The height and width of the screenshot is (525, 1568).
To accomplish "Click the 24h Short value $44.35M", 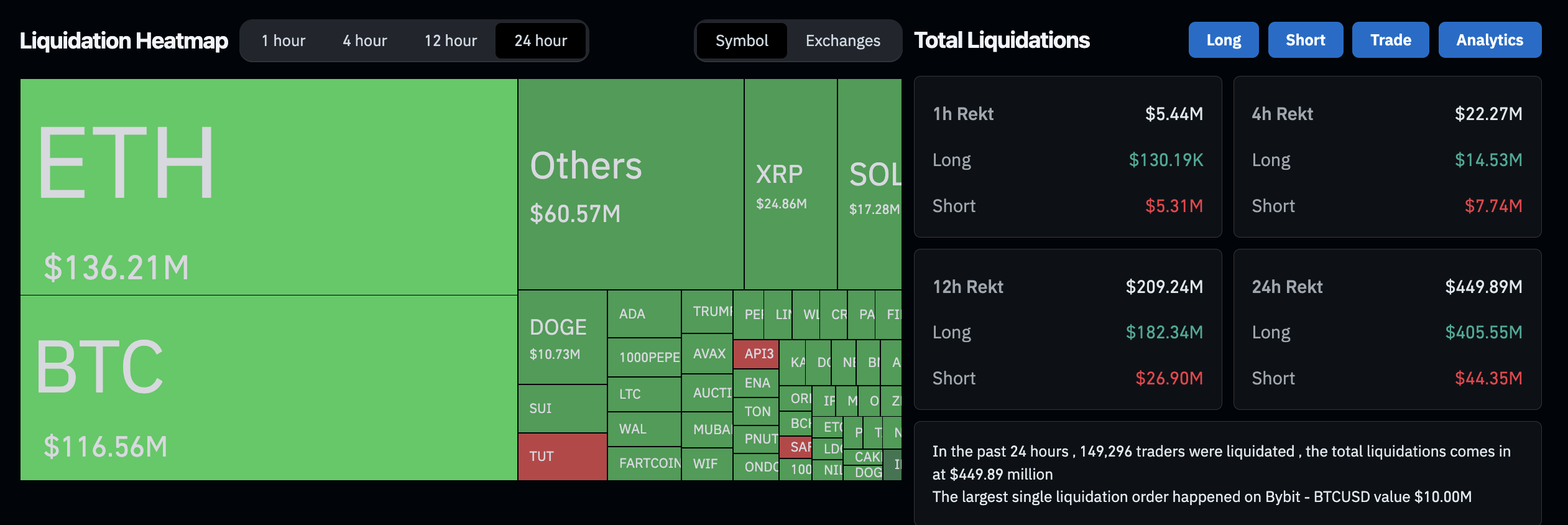I will pos(1488,379).
